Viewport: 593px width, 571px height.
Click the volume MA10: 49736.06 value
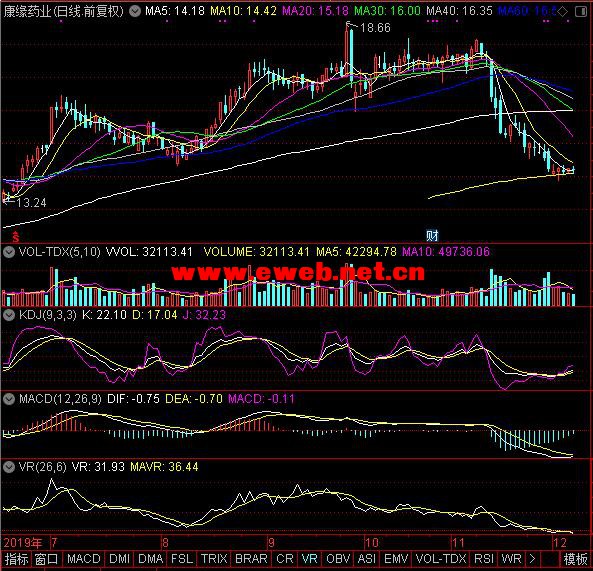tap(446, 252)
